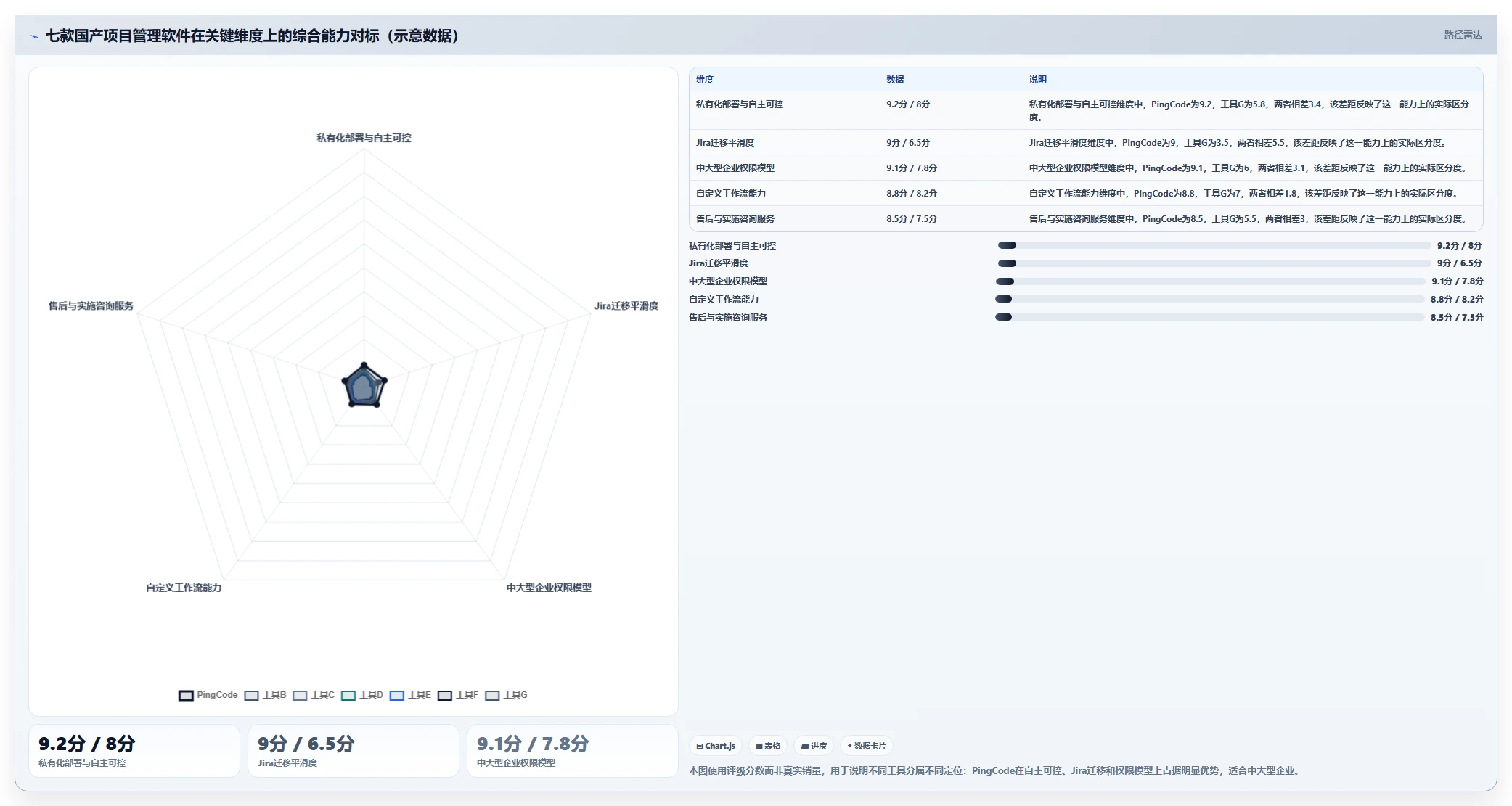Open the 9.1分 / 7.8分 data card
Viewport: 1512px width, 806px height.
tap(573, 751)
